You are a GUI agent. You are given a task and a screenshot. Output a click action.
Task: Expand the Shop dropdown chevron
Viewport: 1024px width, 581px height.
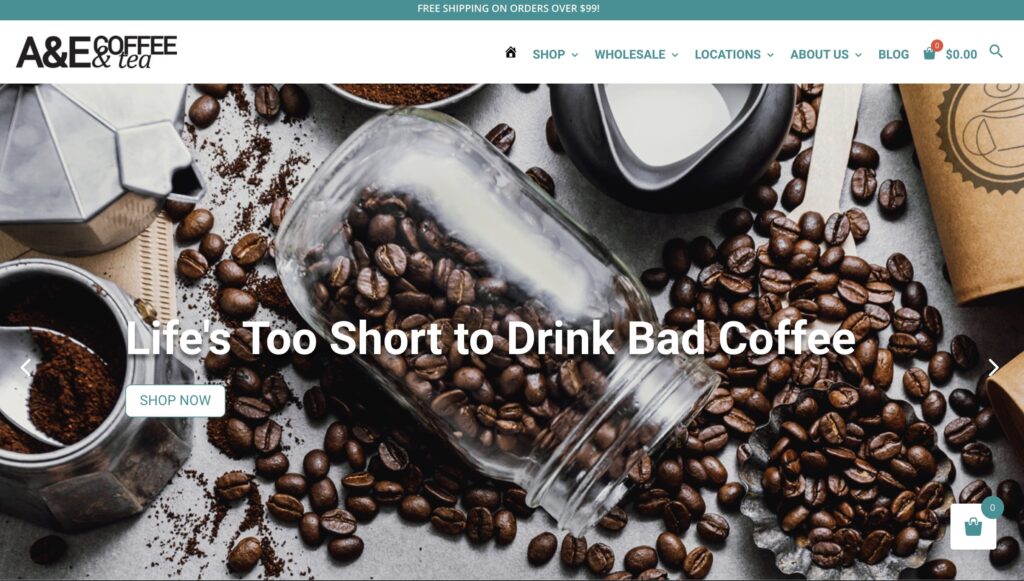[x=575, y=55]
